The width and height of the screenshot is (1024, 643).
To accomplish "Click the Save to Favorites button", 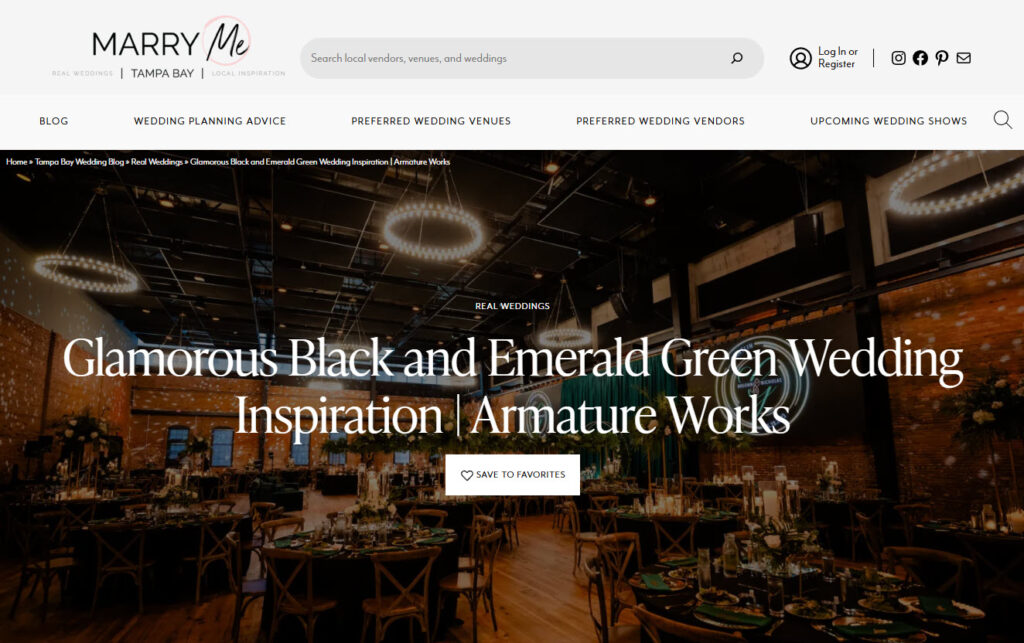I will [x=513, y=475].
